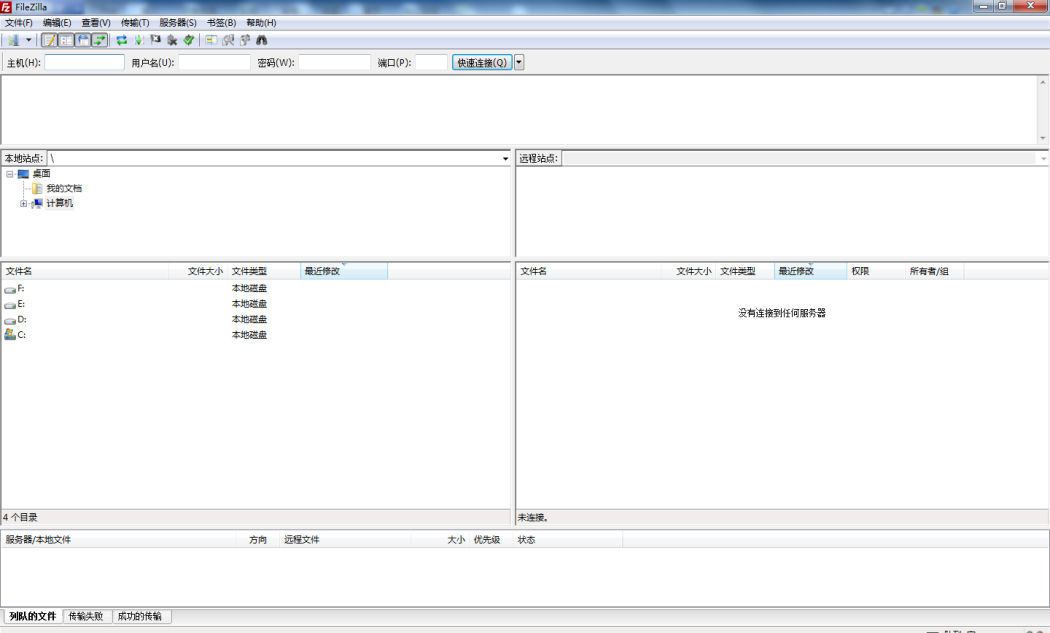Expand the 计算机 tree node

[23, 204]
